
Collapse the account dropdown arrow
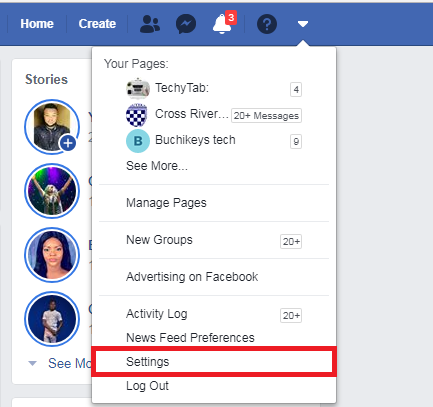(x=303, y=24)
